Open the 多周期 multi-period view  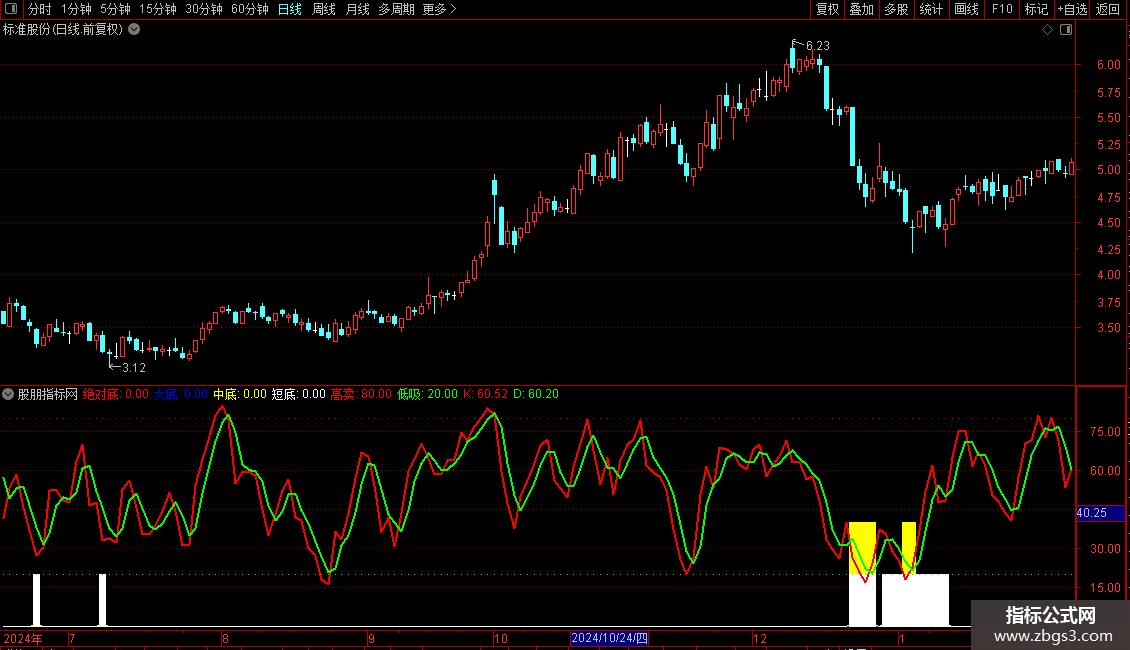396,9
